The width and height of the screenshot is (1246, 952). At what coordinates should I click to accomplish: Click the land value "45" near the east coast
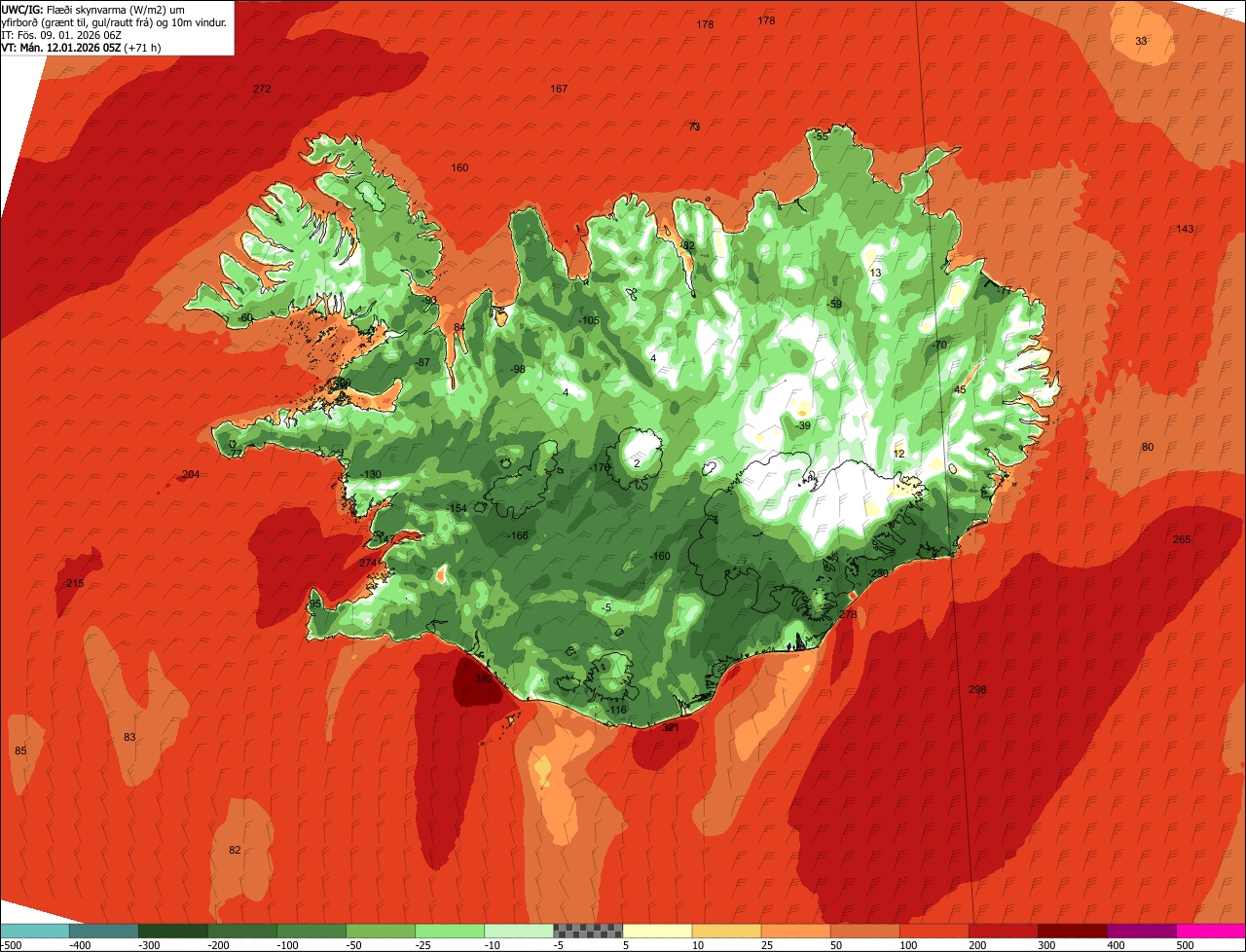point(960,389)
